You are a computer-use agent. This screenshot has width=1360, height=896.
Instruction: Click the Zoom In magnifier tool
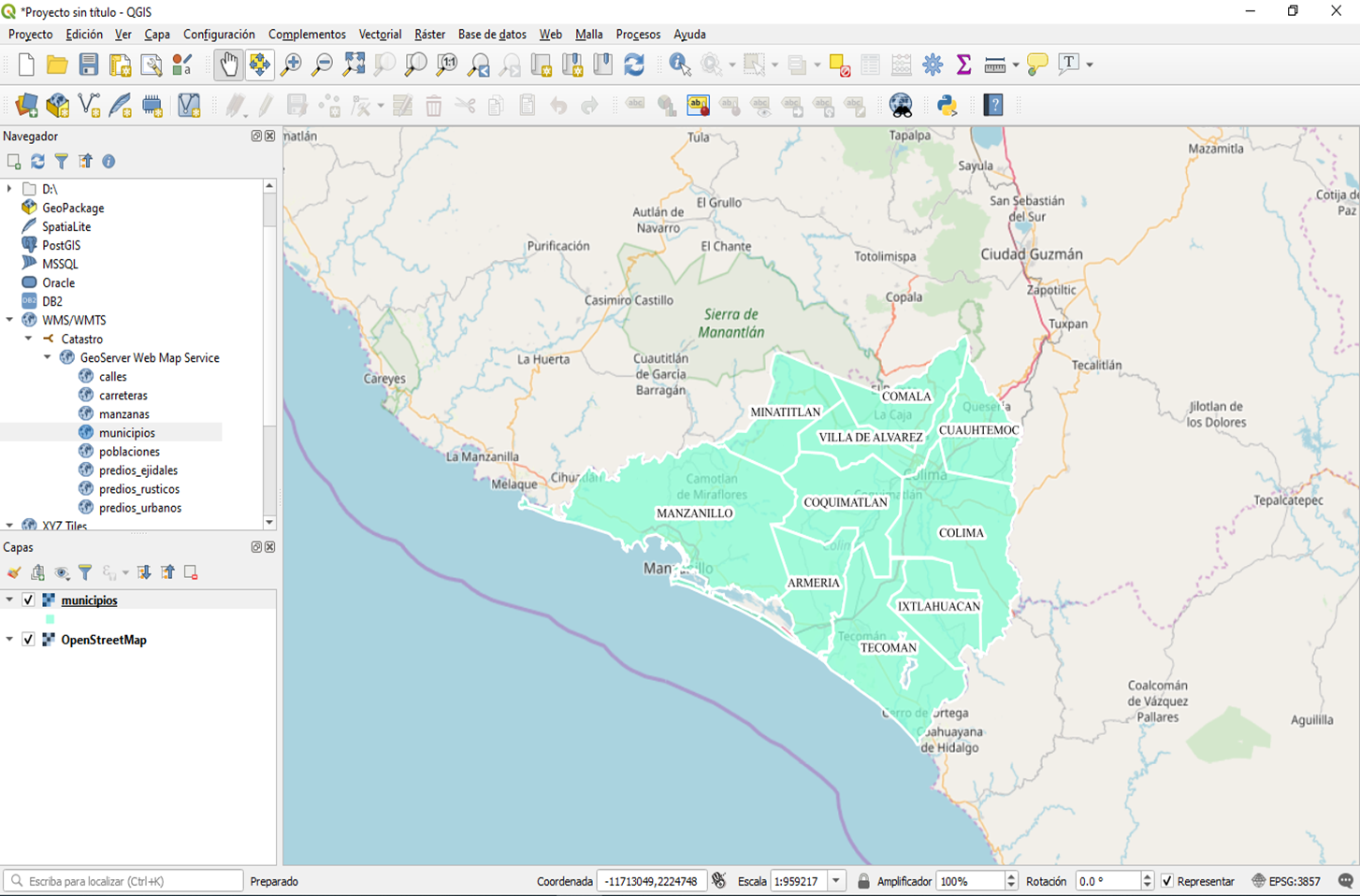pyautogui.click(x=291, y=65)
